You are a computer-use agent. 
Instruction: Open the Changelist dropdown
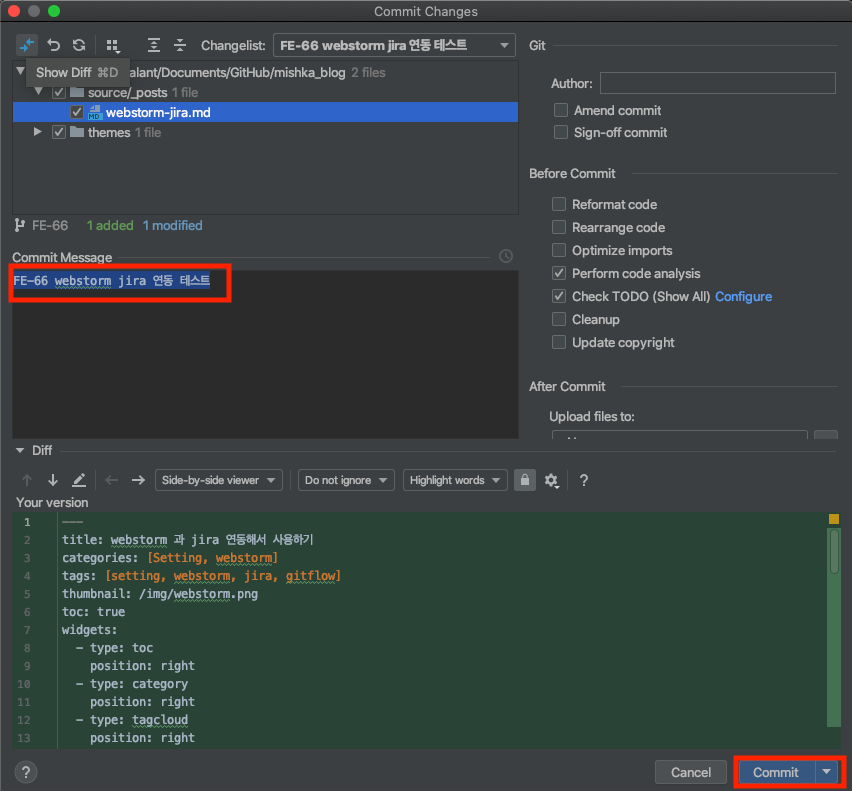point(394,45)
